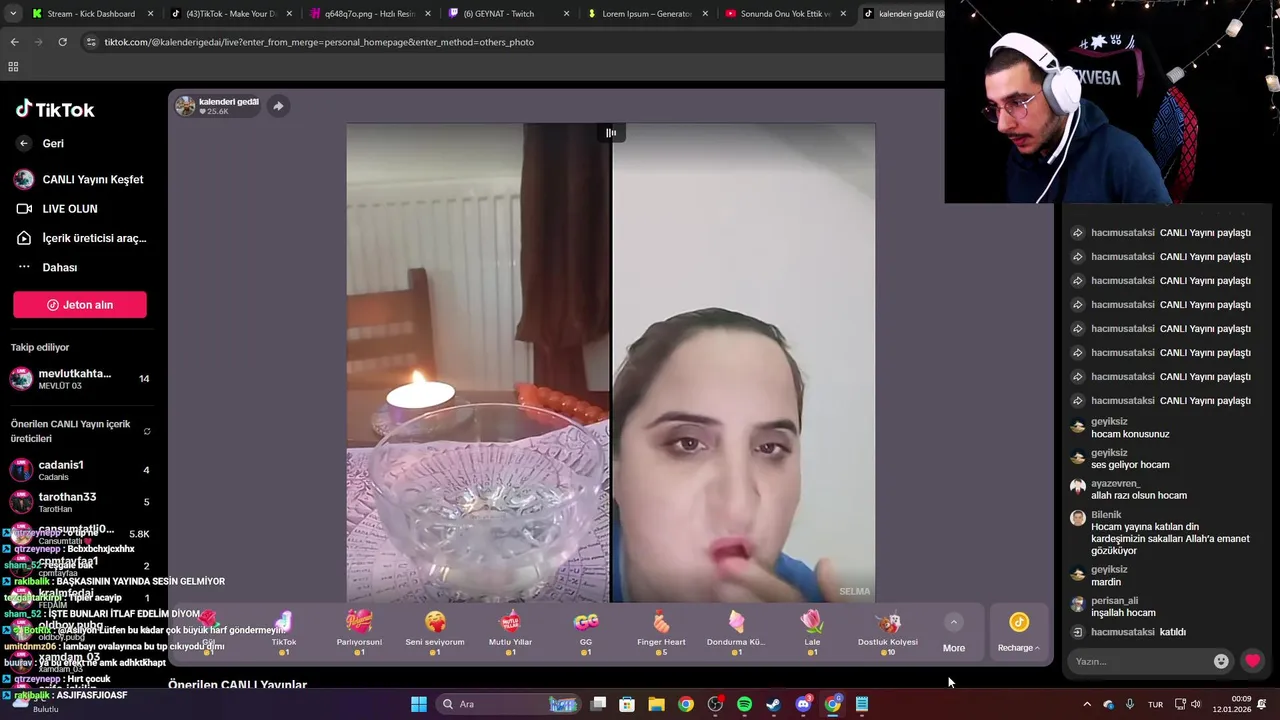Click perisan_ali username in chat

click(x=1114, y=601)
